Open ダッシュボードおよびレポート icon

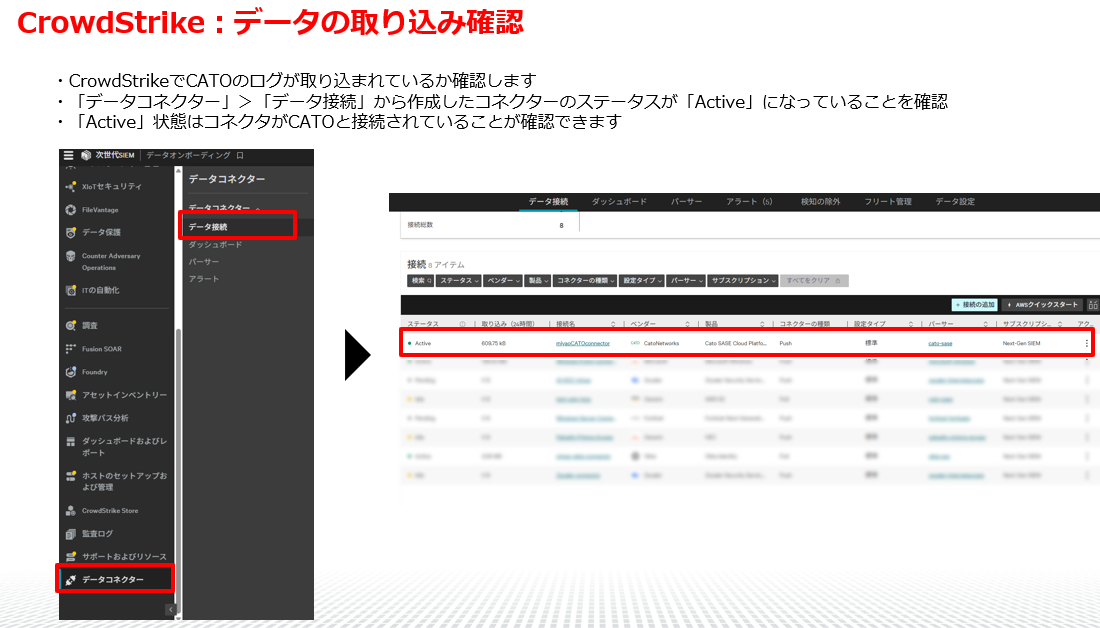click(x=70, y=441)
